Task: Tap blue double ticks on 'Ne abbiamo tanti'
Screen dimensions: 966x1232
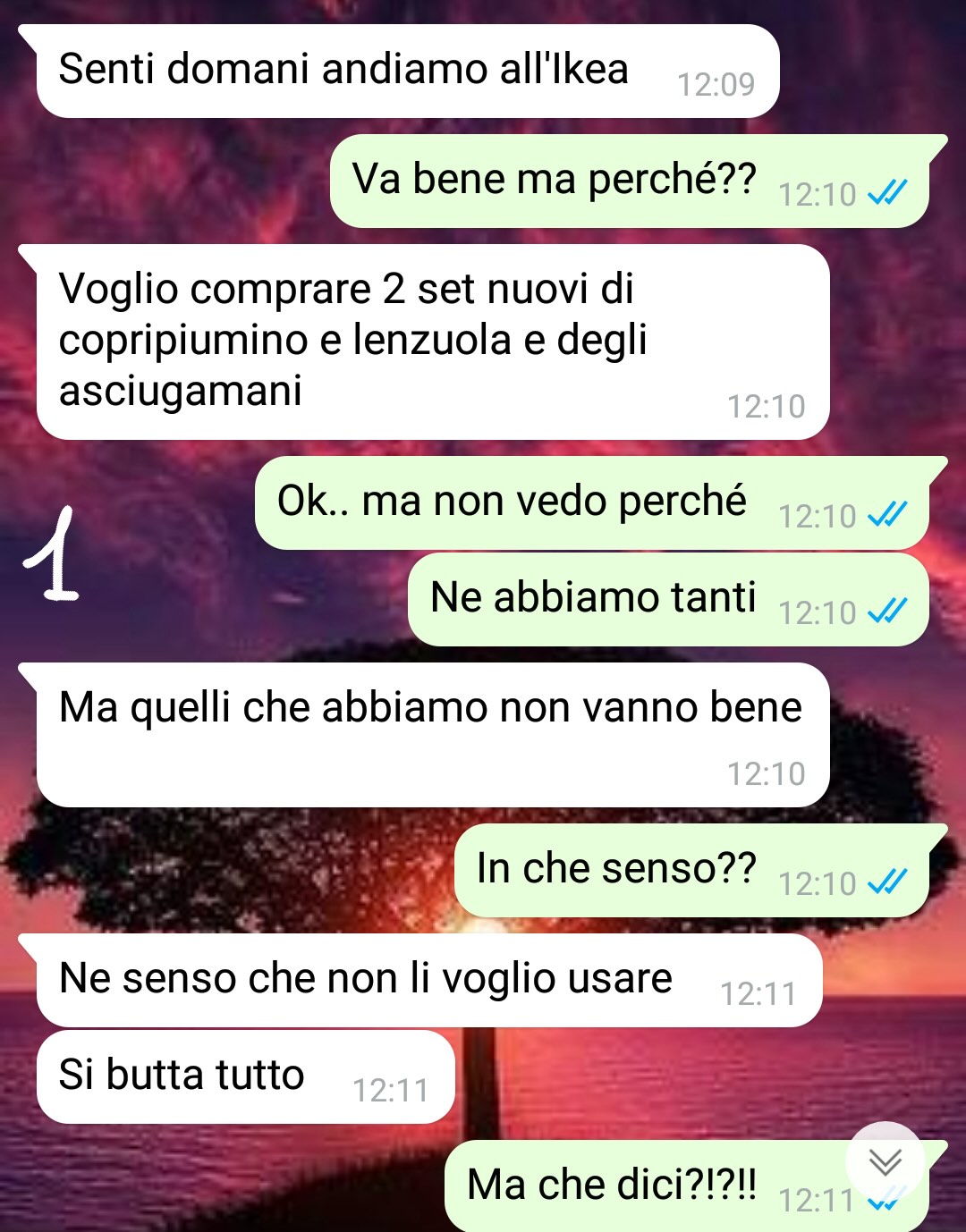Action: (888, 611)
